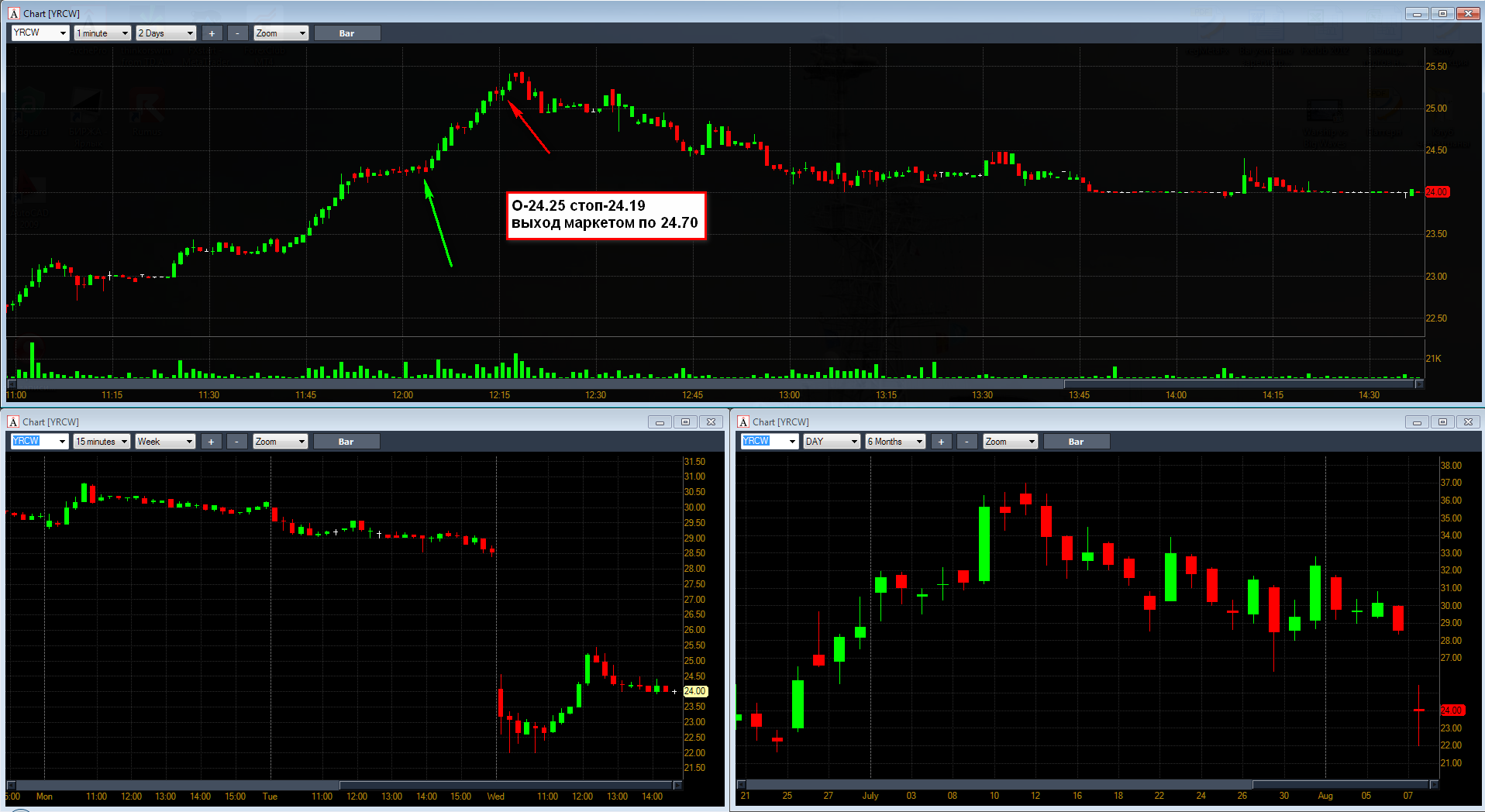The width and height of the screenshot is (1485, 812).
Task: Click the minus icon in the DAY chart toolbar
Action: [x=966, y=442]
